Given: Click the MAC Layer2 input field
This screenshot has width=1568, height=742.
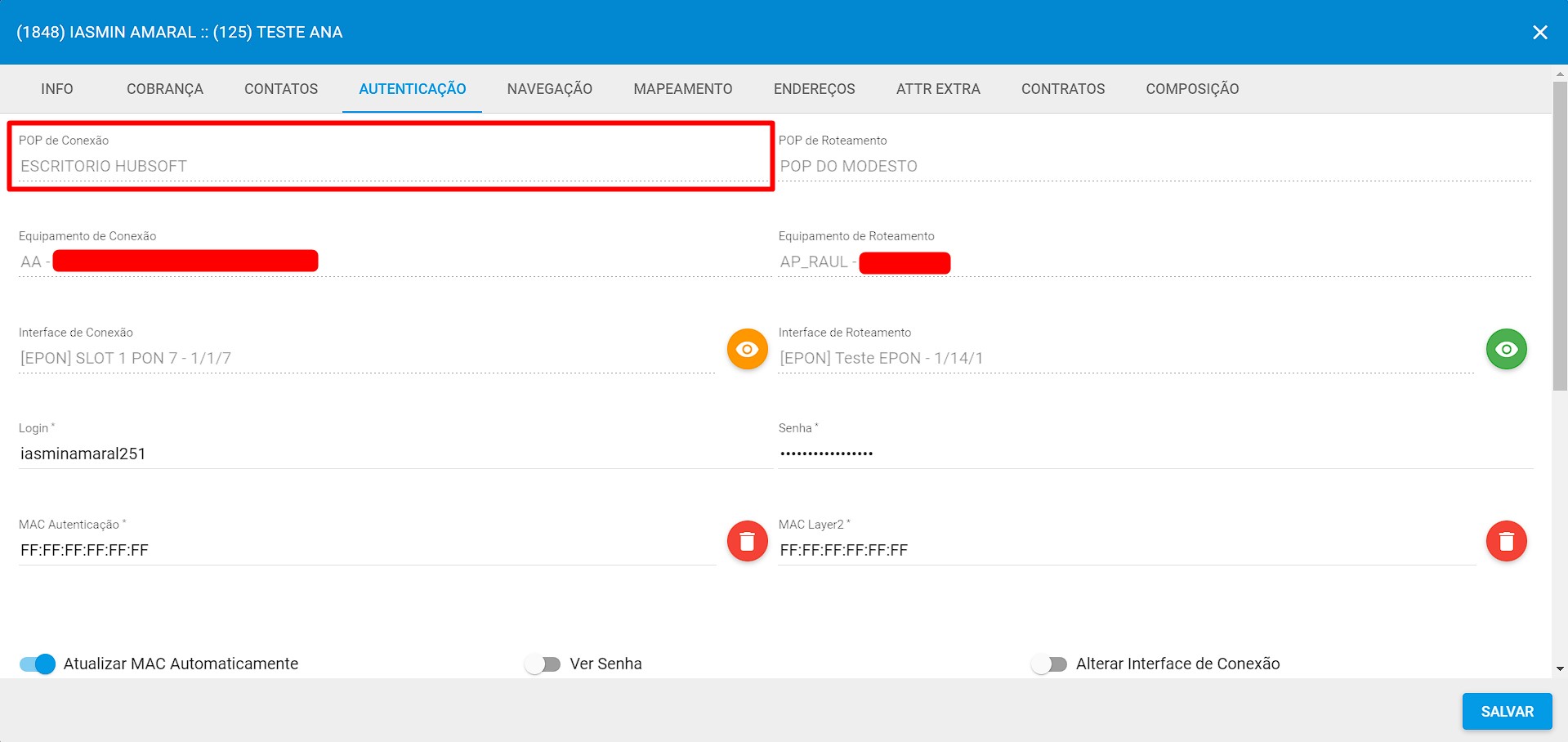Looking at the screenshot, I should pos(1127,550).
